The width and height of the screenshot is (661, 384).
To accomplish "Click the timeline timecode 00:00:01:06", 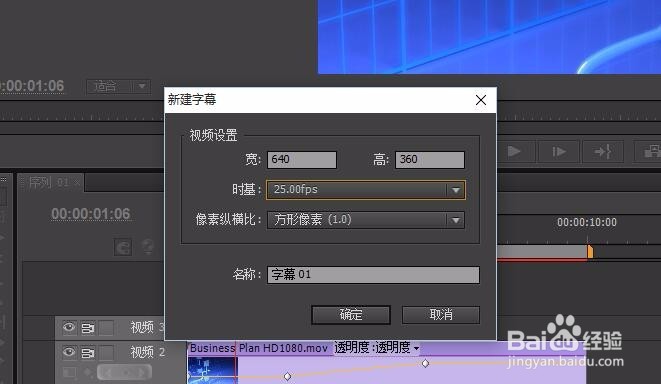I will tap(91, 214).
